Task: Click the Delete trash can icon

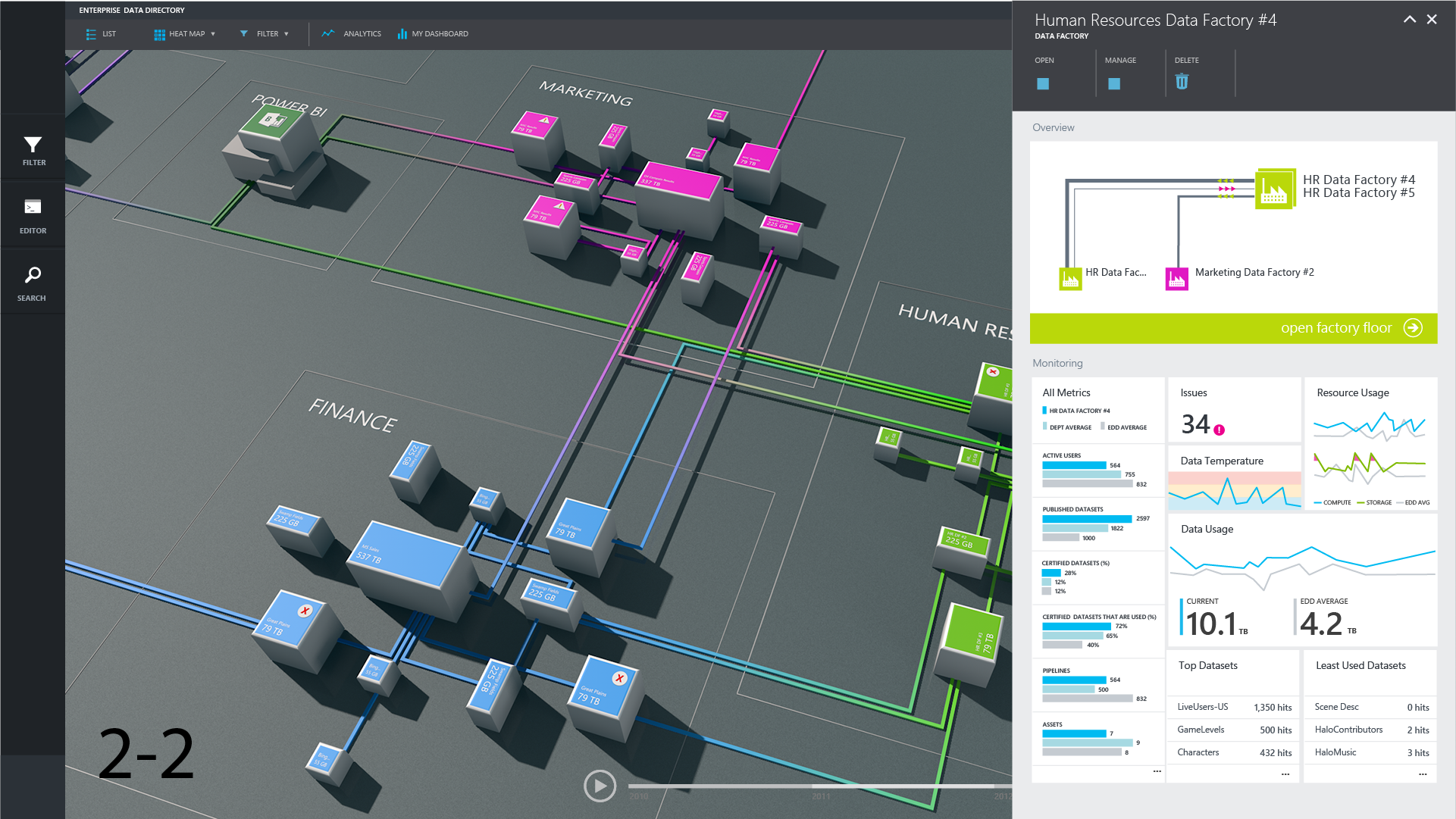Action: pyautogui.click(x=1182, y=82)
